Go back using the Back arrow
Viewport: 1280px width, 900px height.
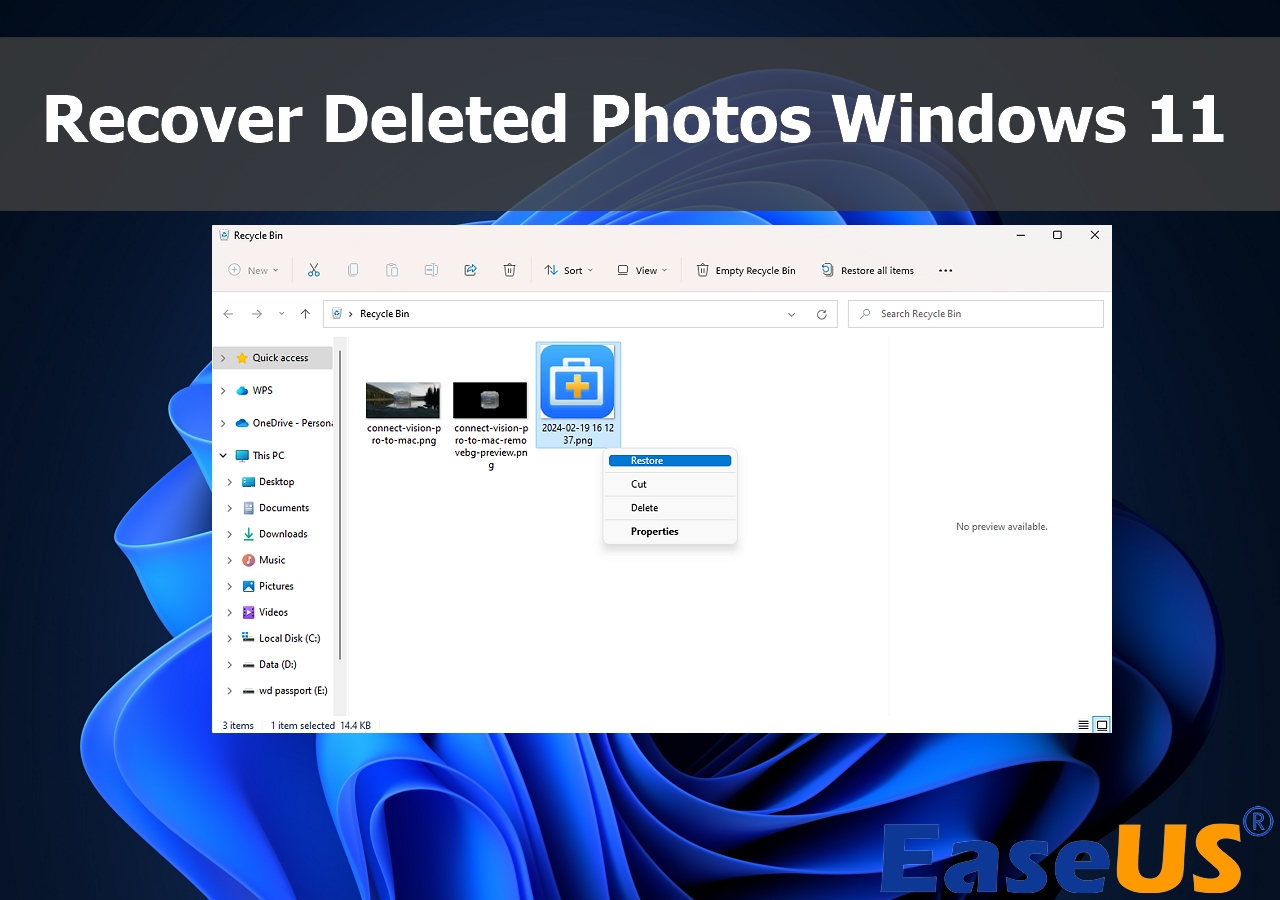[x=228, y=314]
